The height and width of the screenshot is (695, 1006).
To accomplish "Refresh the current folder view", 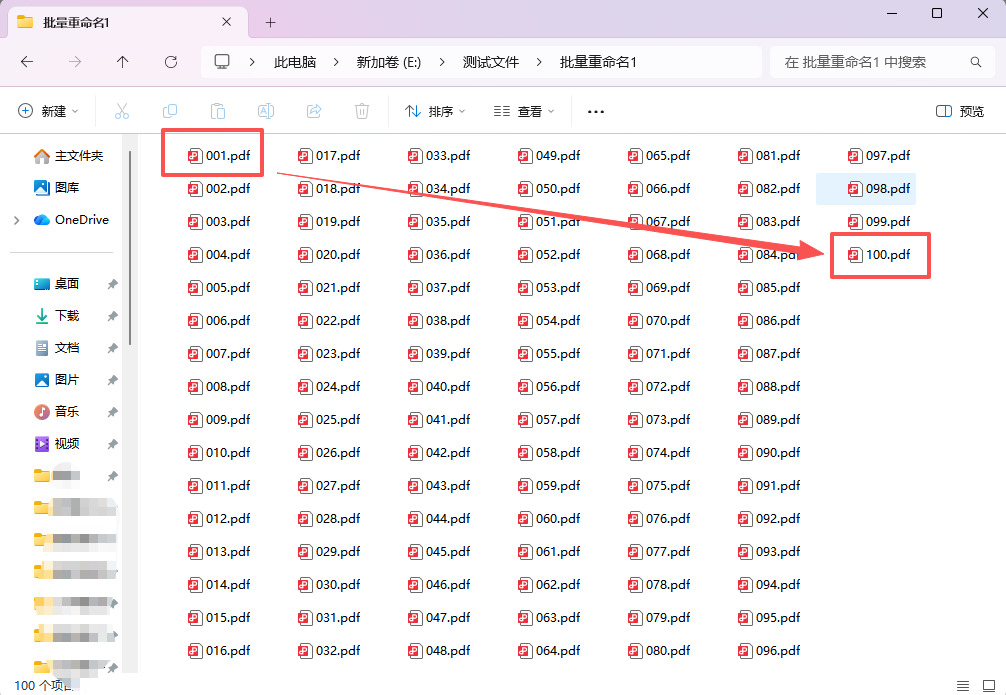I will (171, 62).
